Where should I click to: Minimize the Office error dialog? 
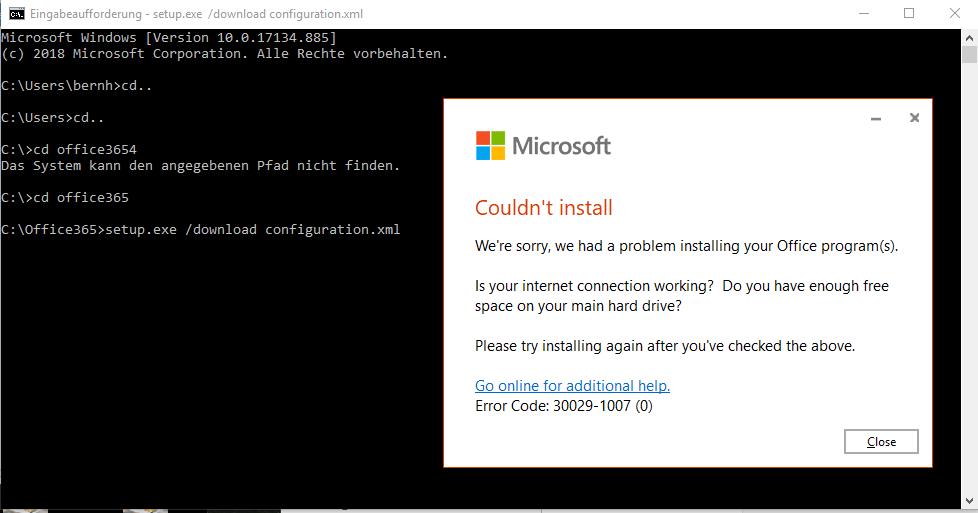(876, 119)
